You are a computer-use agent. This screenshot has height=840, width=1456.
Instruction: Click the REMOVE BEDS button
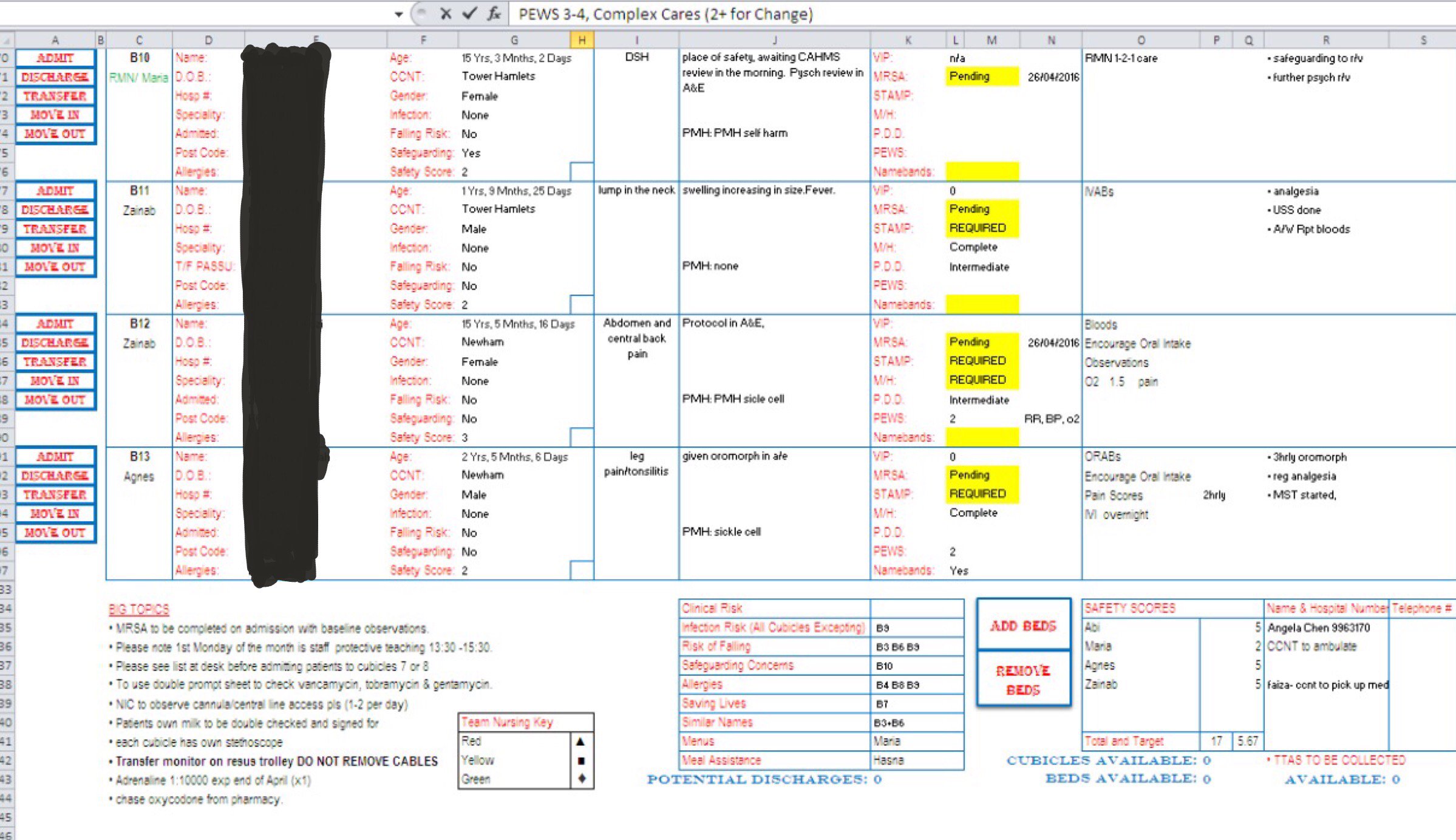[1024, 680]
